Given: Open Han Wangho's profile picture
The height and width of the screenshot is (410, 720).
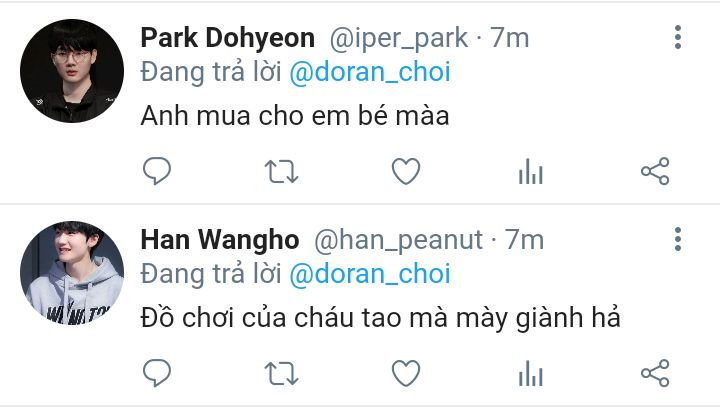Looking at the screenshot, I should pos(72,273).
